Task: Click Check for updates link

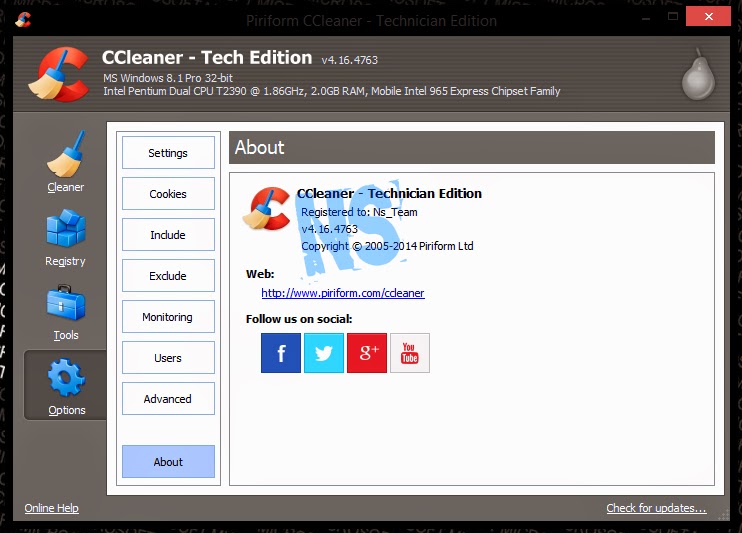Action: (656, 508)
